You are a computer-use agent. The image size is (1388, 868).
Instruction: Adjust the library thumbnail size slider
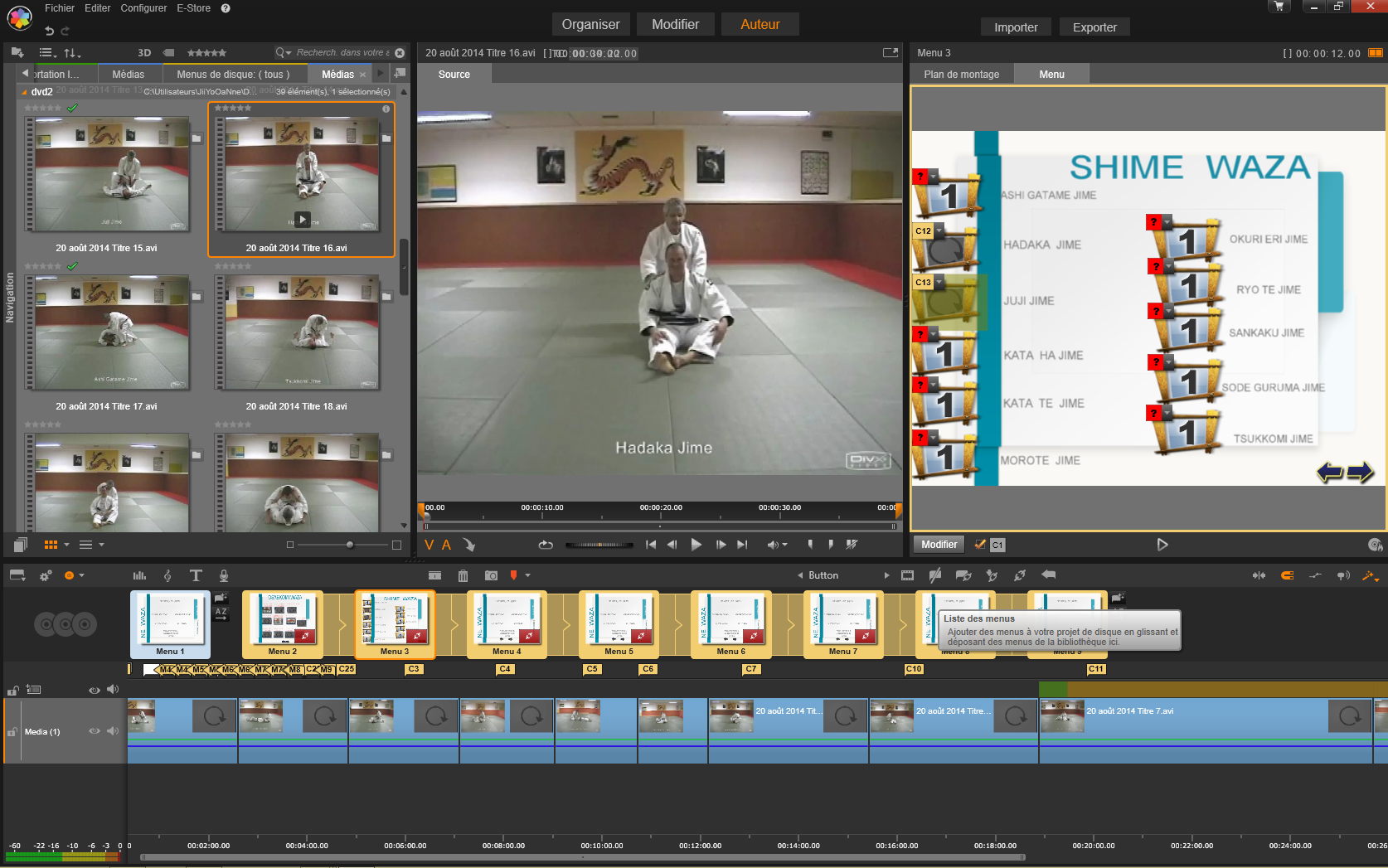pyautogui.click(x=349, y=545)
